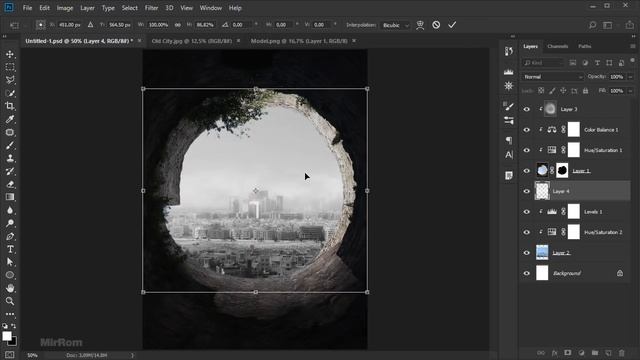The width and height of the screenshot is (640, 360).
Task: Open the Opacity slider dropdown arrow
Action: pyautogui.click(x=630, y=77)
